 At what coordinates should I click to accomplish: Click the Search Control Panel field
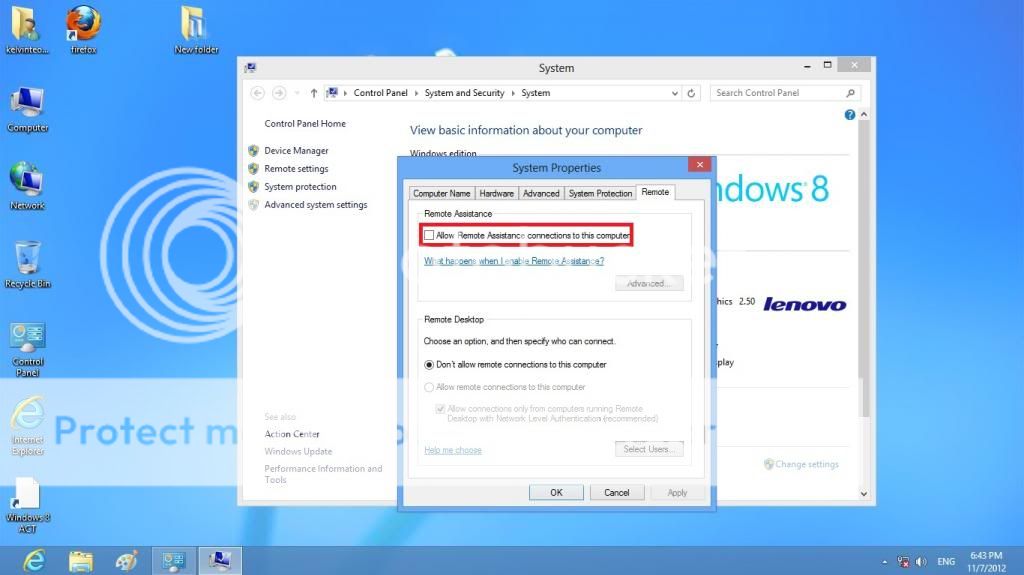[778, 93]
